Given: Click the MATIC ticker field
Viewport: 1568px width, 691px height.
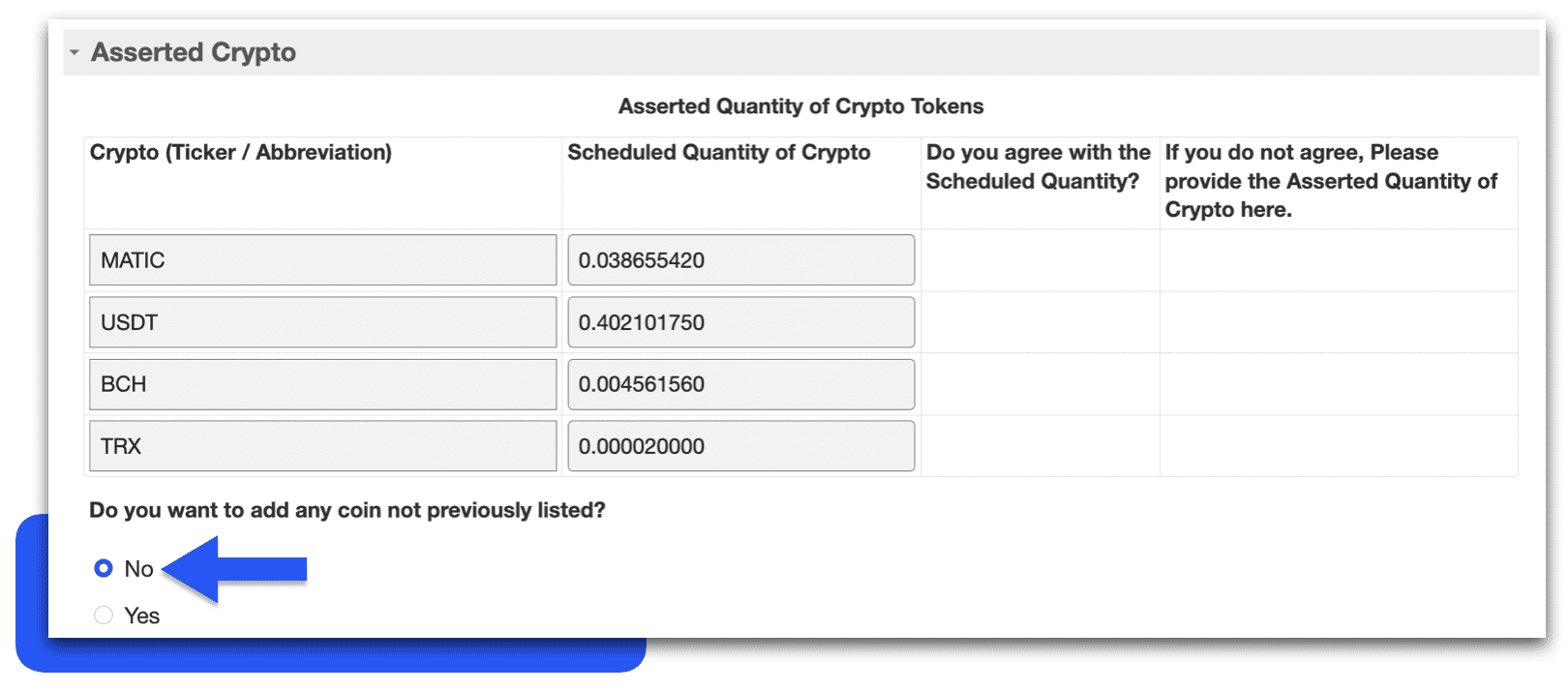Looking at the screenshot, I should tap(322, 260).
